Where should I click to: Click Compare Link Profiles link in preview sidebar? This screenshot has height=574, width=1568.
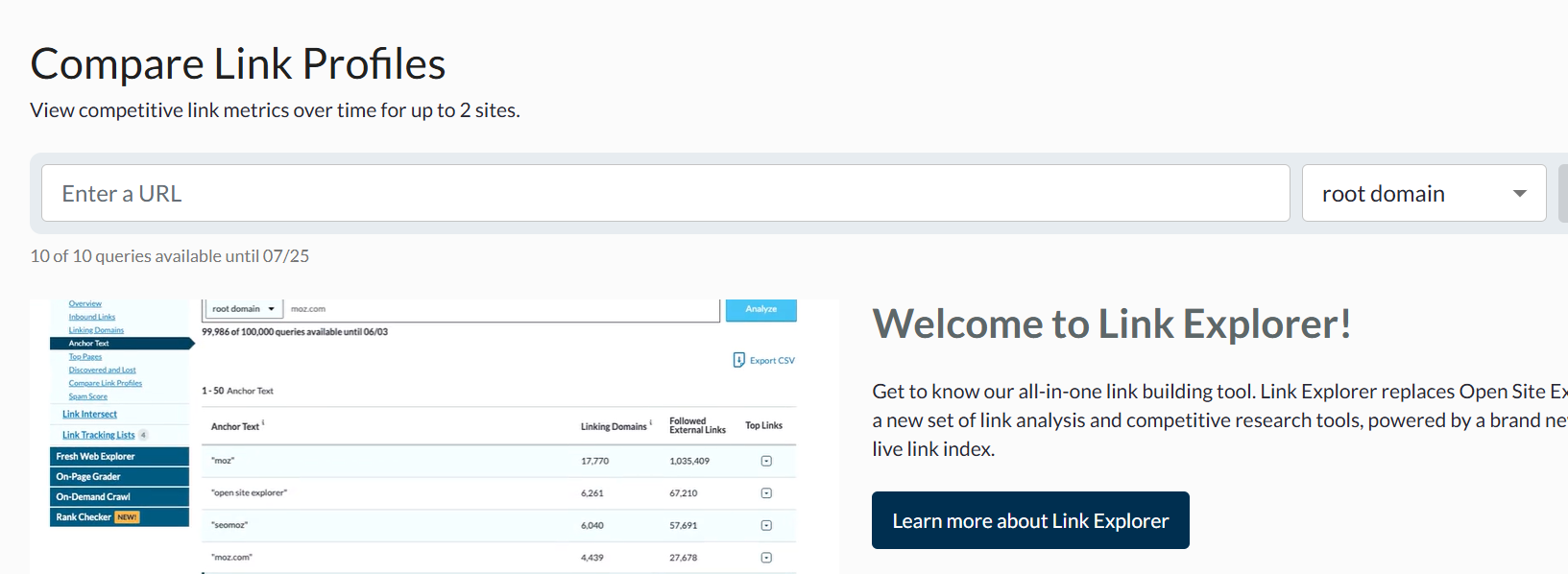coord(105,383)
